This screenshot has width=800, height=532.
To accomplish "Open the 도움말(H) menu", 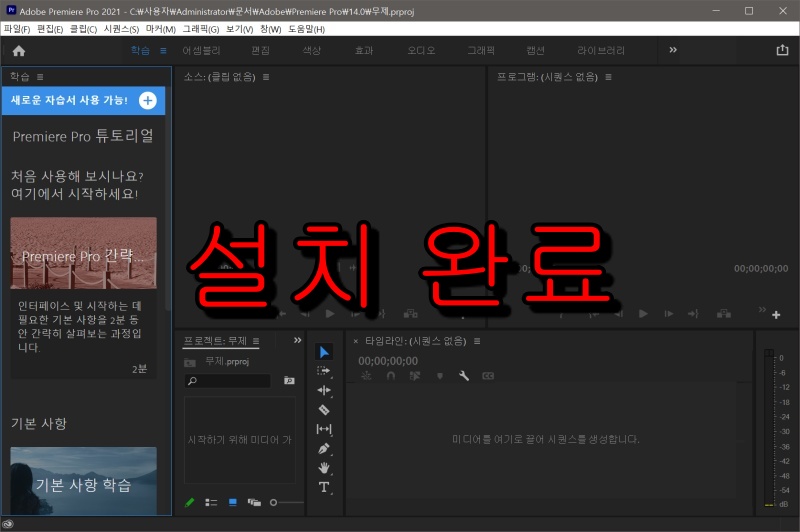I will coord(307,29).
